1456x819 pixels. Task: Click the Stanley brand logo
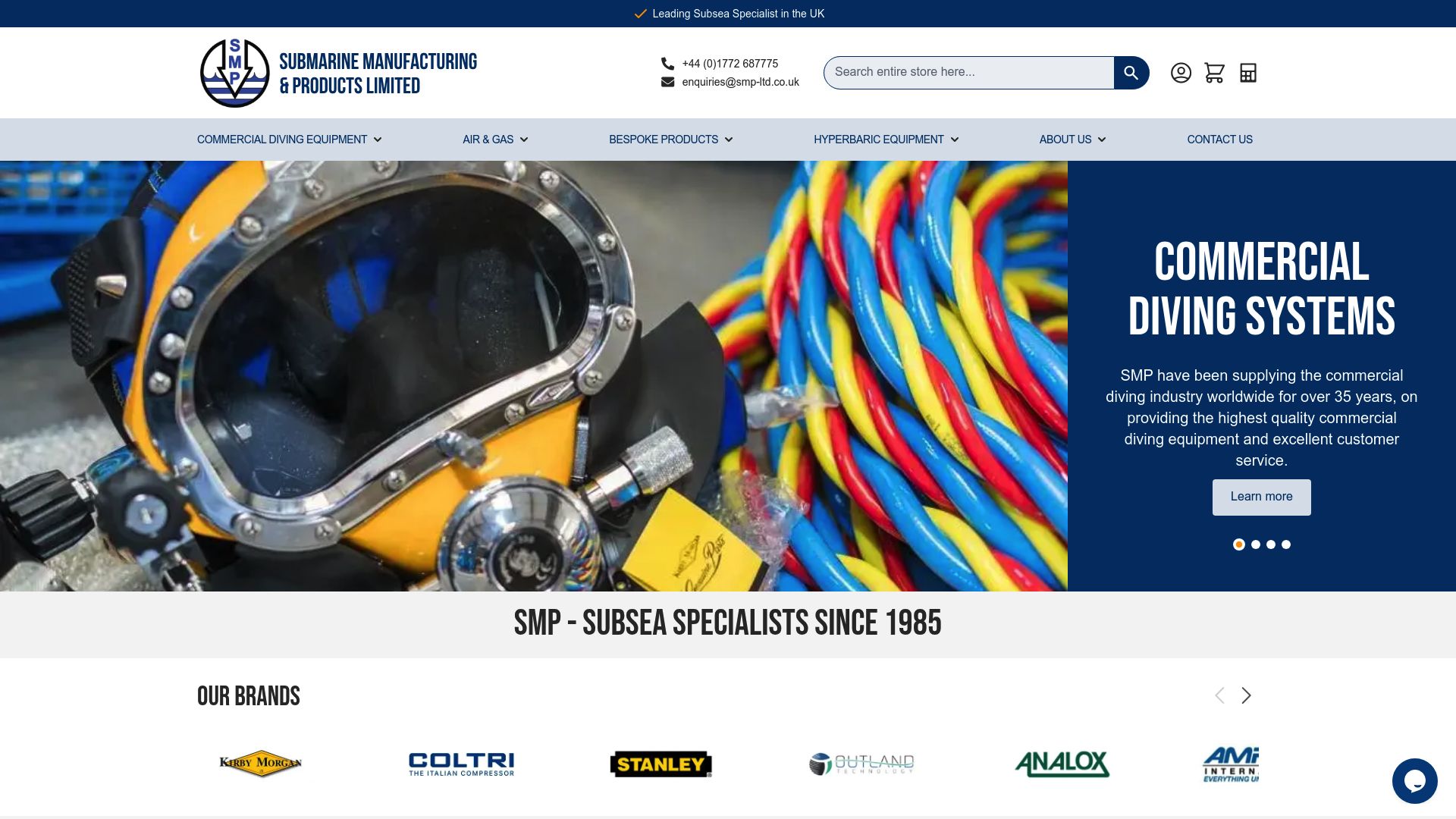click(x=661, y=764)
